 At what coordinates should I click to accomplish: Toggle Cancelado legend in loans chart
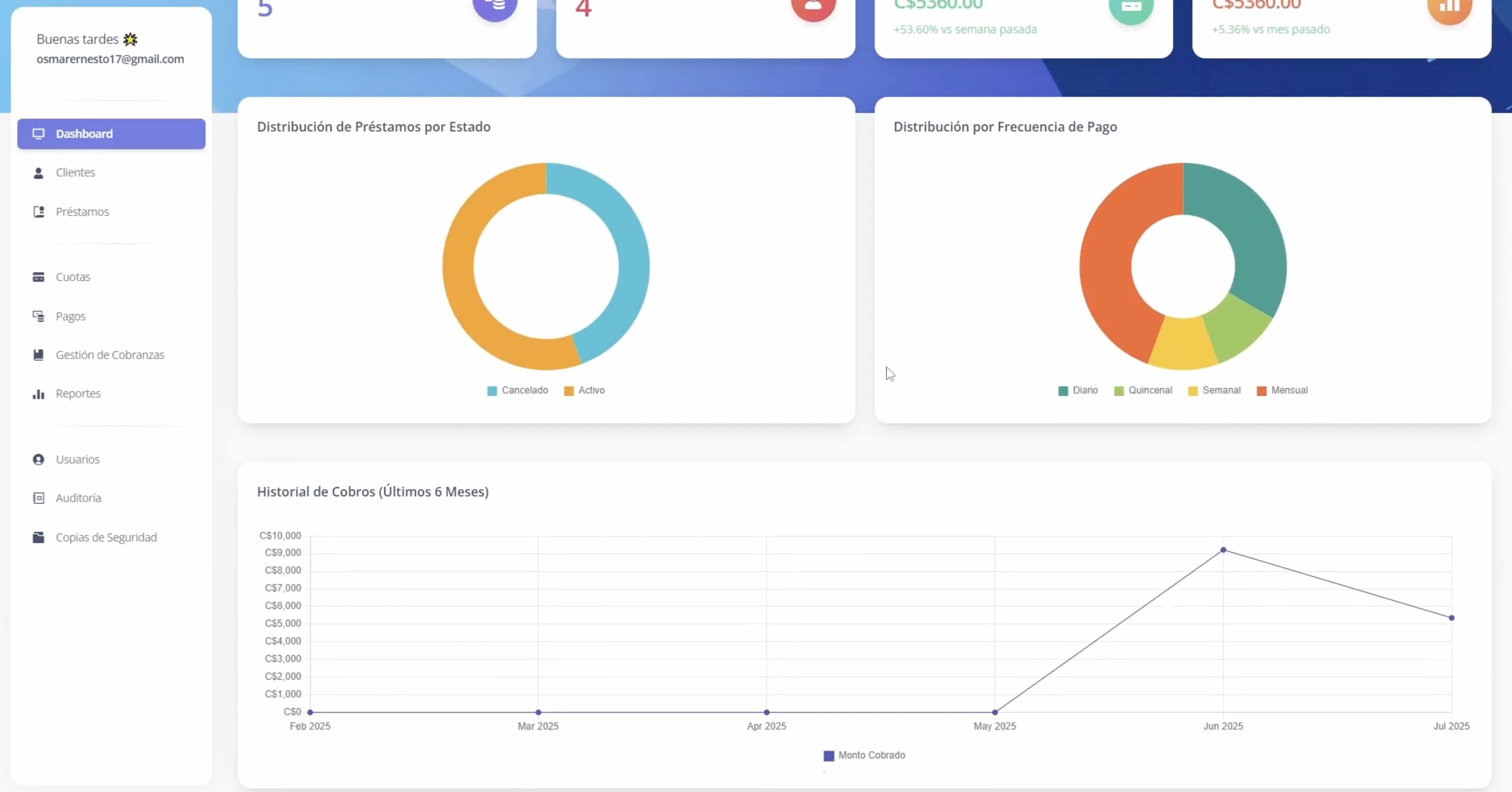pos(524,390)
